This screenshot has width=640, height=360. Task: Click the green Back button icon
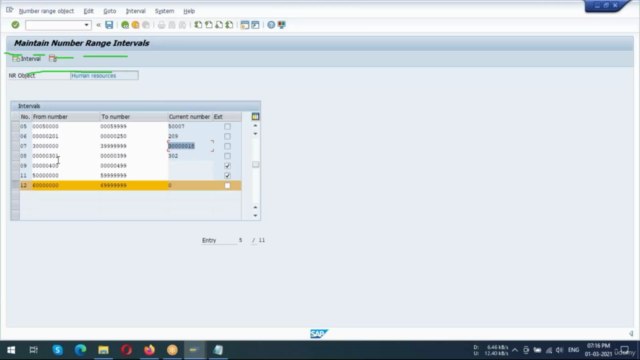[125, 25]
